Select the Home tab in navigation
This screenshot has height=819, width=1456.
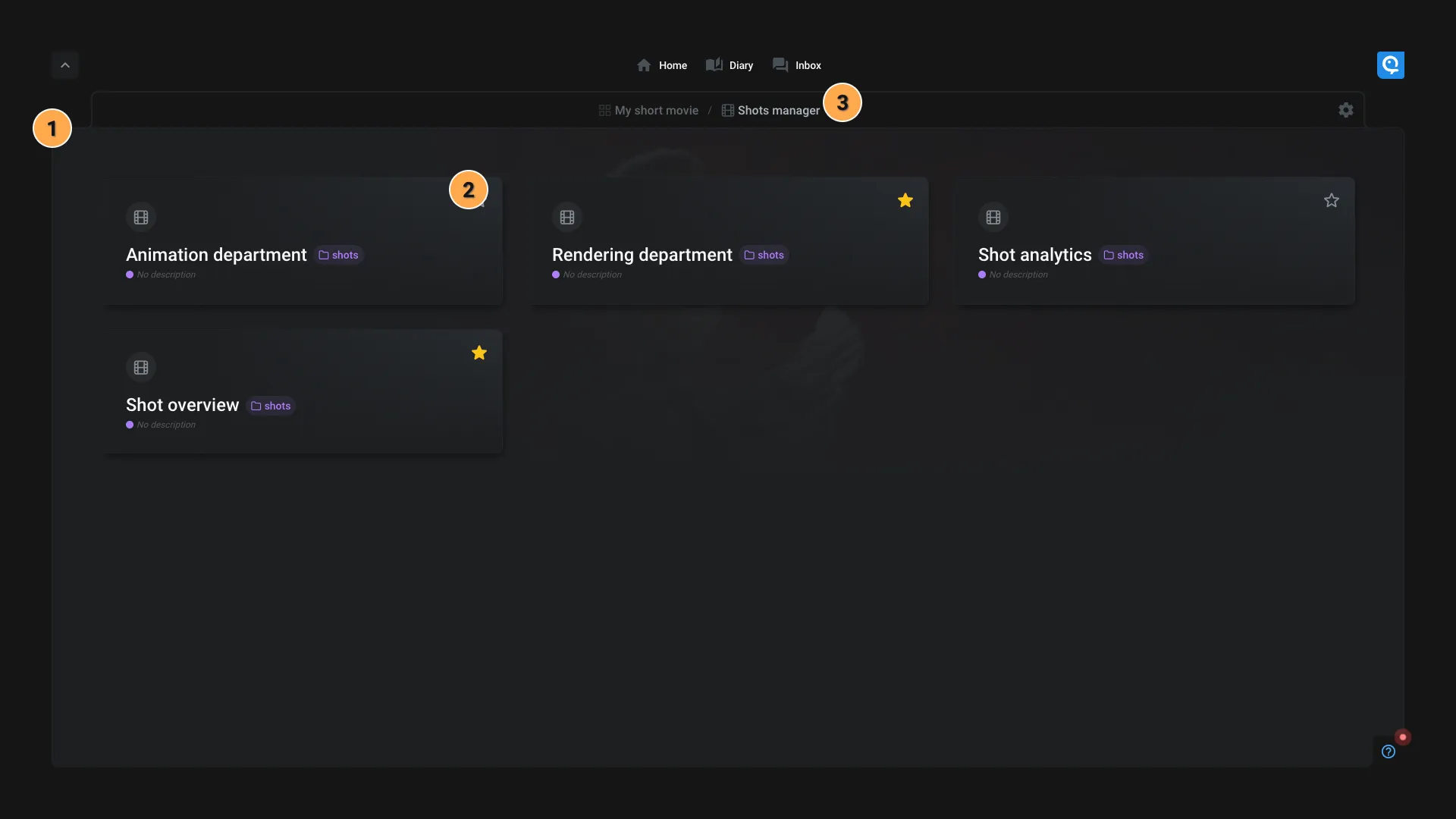[x=662, y=65]
